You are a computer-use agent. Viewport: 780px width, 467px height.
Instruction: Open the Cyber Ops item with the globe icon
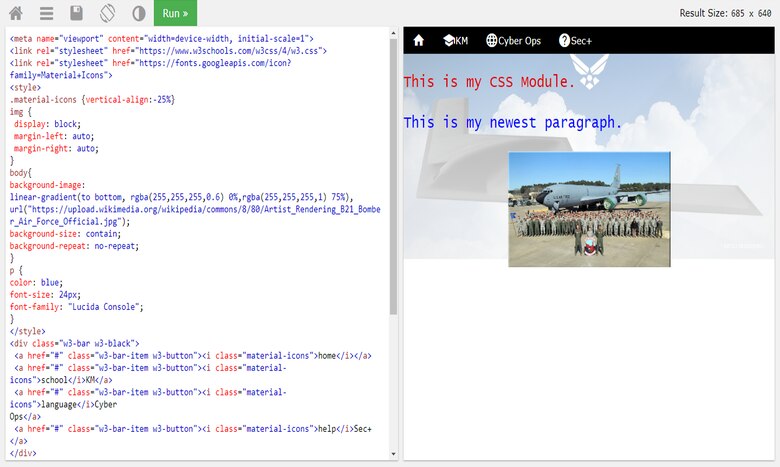tap(513, 40)
